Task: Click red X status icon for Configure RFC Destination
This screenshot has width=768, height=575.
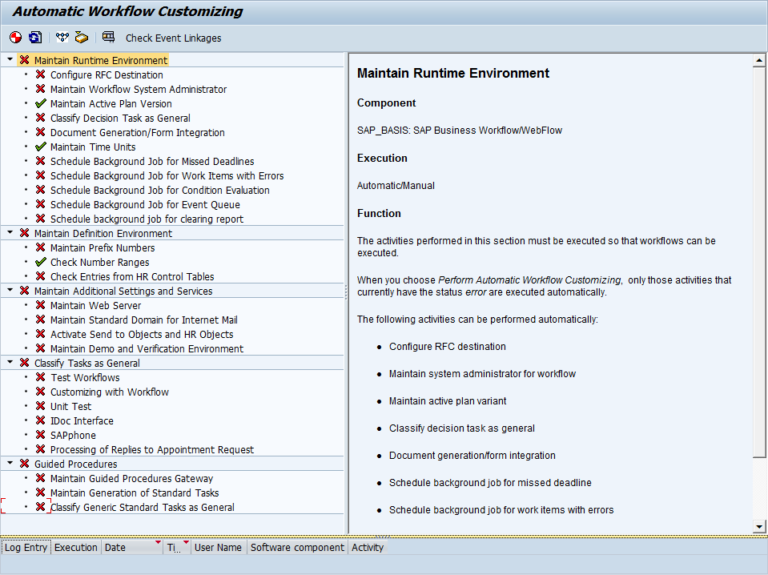Action: click(x=40, y=75)
